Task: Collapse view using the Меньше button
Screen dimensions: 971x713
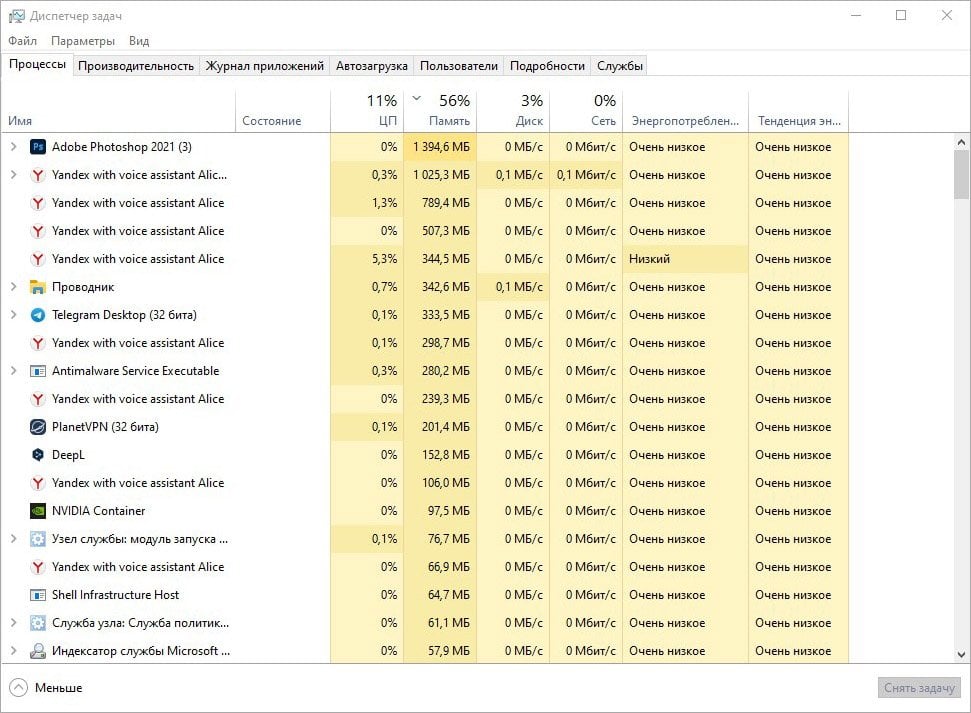Action: (x=46, y=688)
